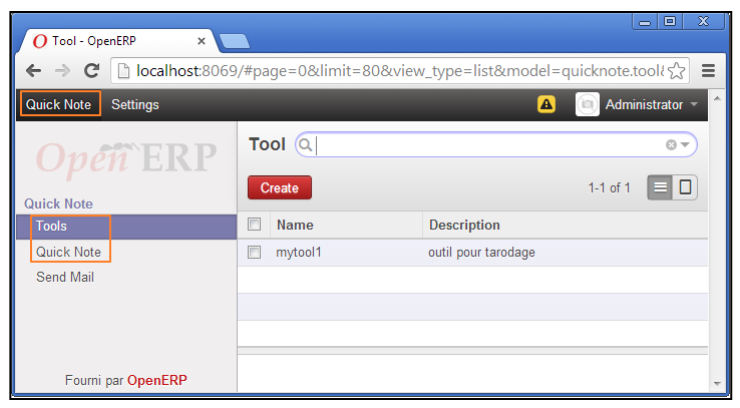
Task: Select Quick Note in the sidebar list
Action: pos(68,252)
